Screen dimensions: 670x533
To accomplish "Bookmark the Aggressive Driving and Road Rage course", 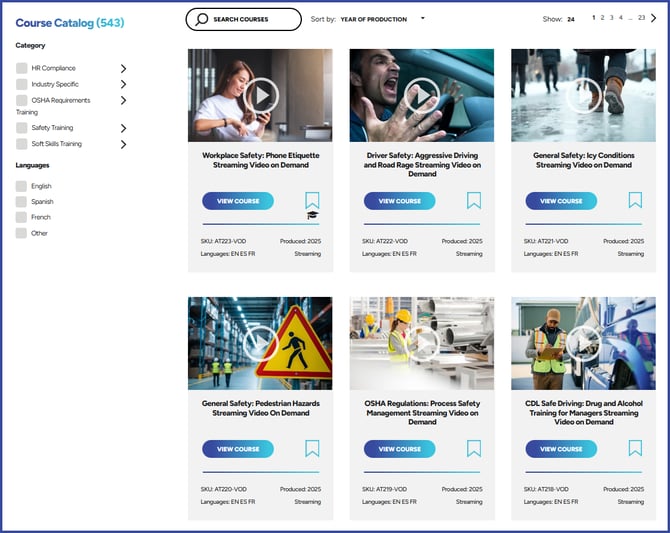I will click(474, 200).
